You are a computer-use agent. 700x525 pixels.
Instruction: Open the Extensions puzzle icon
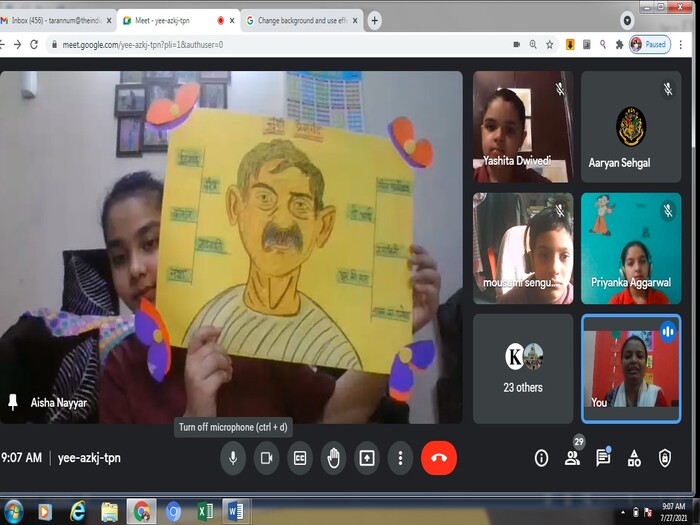pos(619,45)
